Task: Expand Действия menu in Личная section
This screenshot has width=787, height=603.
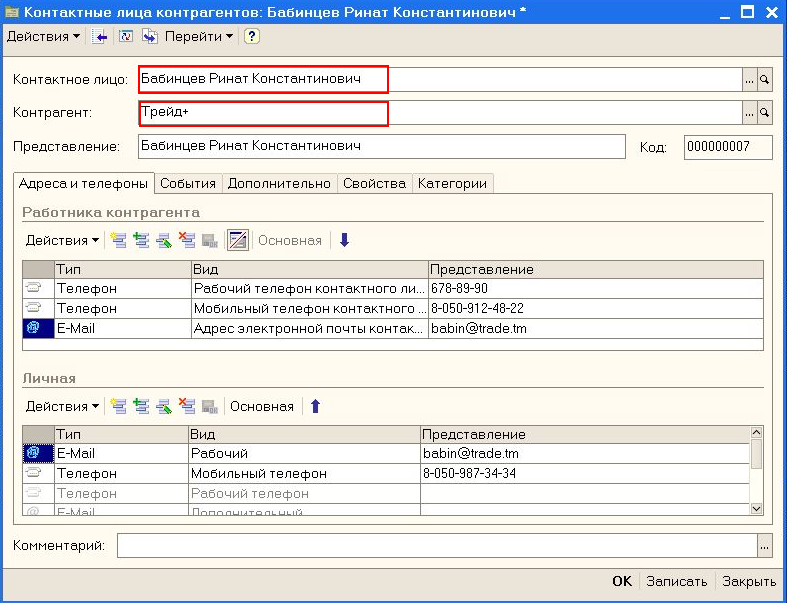Action: 62,406
